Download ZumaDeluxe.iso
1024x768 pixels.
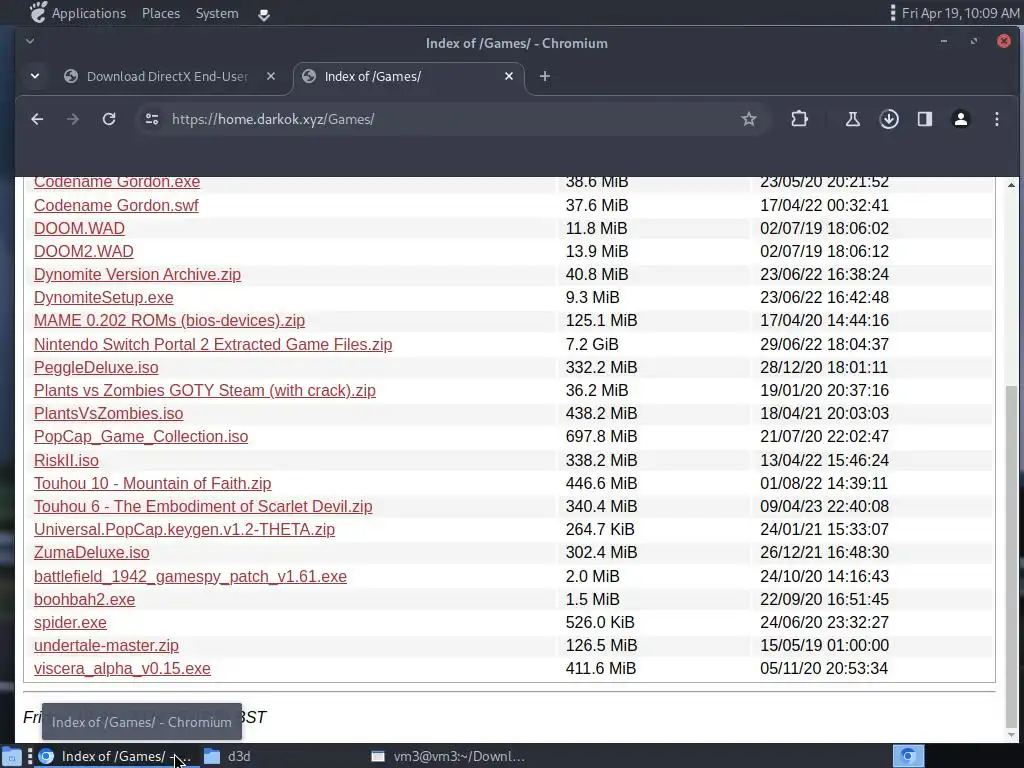point(91,552)
